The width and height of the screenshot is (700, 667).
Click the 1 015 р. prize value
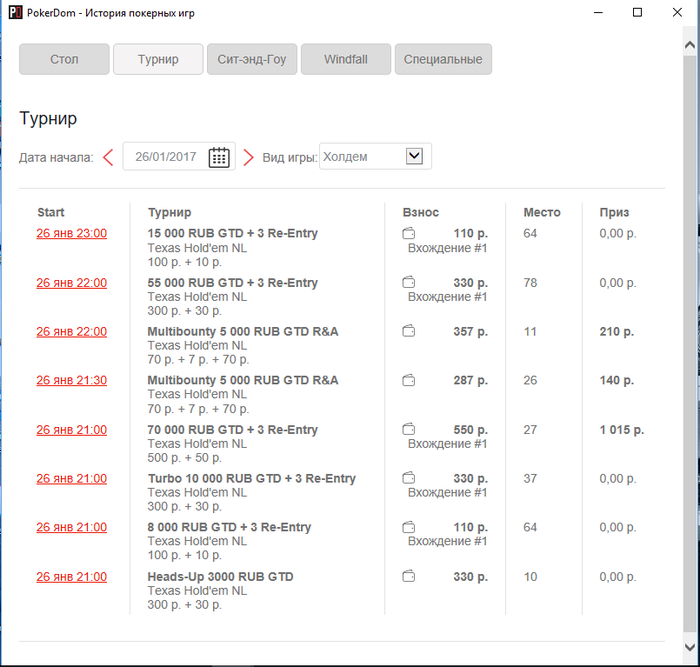(x=621, y=429)
